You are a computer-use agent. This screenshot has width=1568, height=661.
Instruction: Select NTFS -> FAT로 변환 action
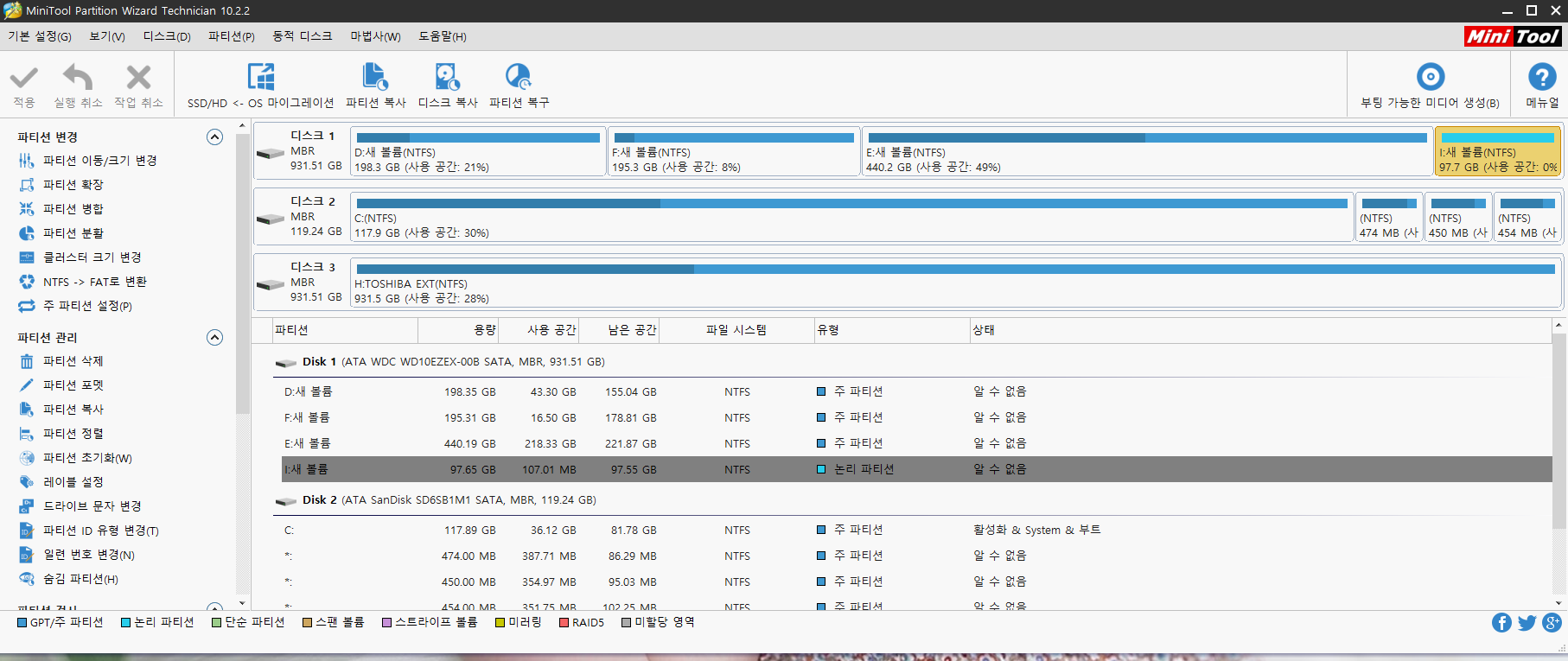click(82, 282)
